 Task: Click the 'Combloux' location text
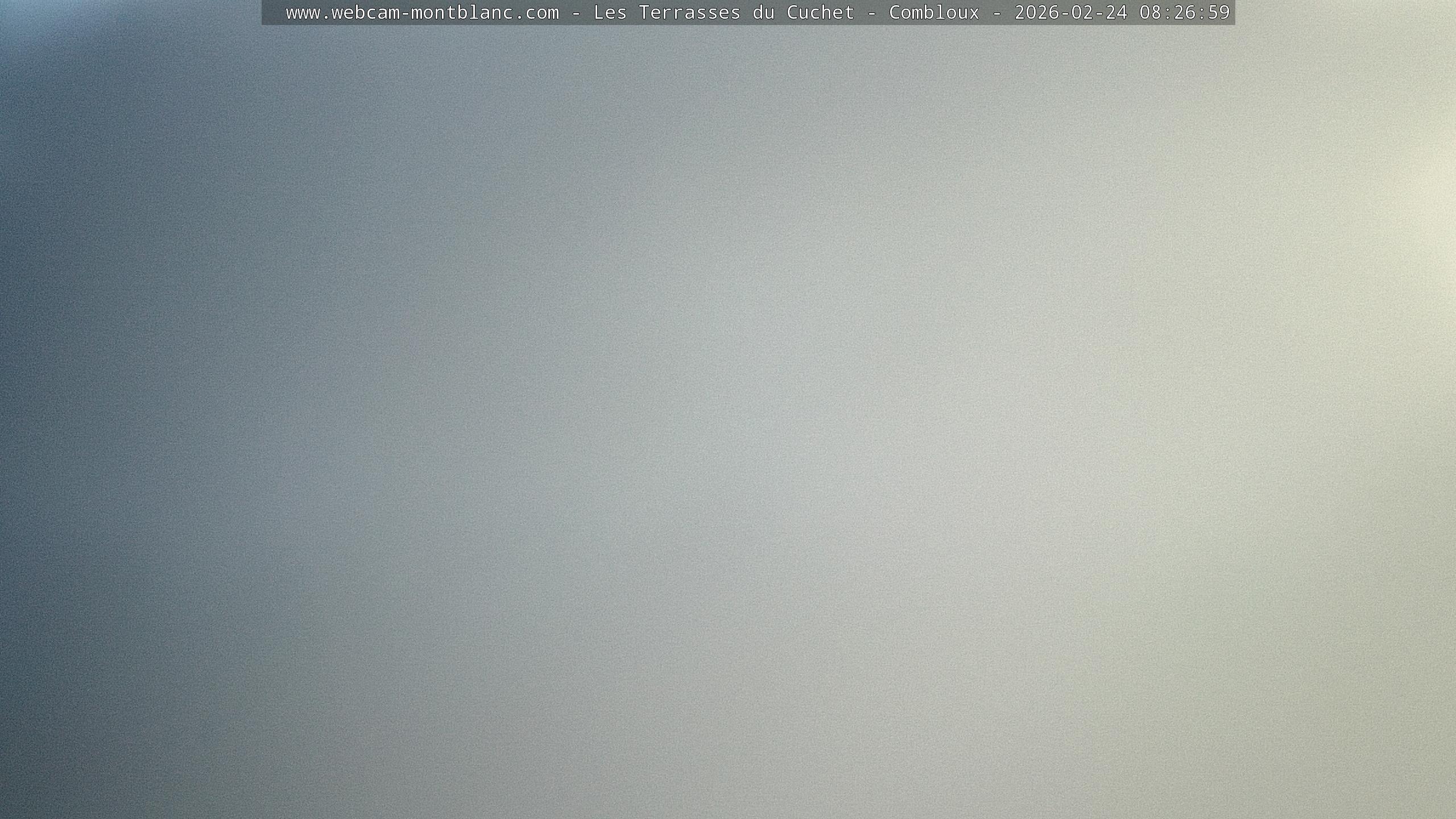[x=934, y=13]
